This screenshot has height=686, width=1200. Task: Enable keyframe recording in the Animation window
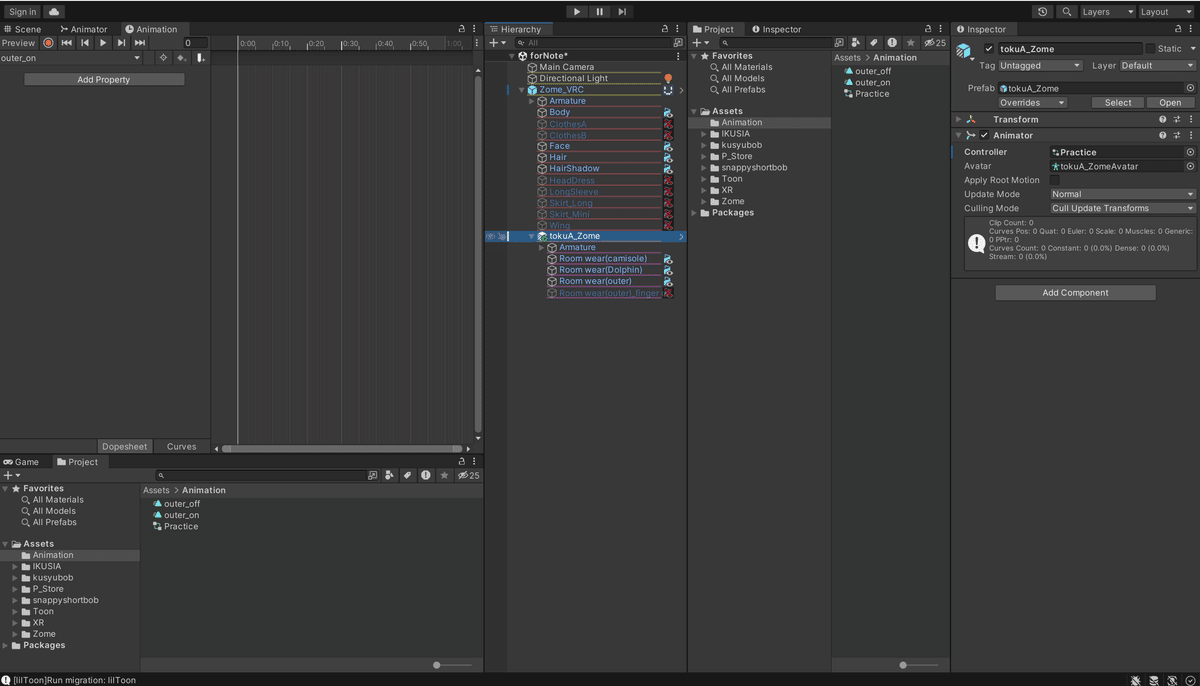tap(47, 43)
